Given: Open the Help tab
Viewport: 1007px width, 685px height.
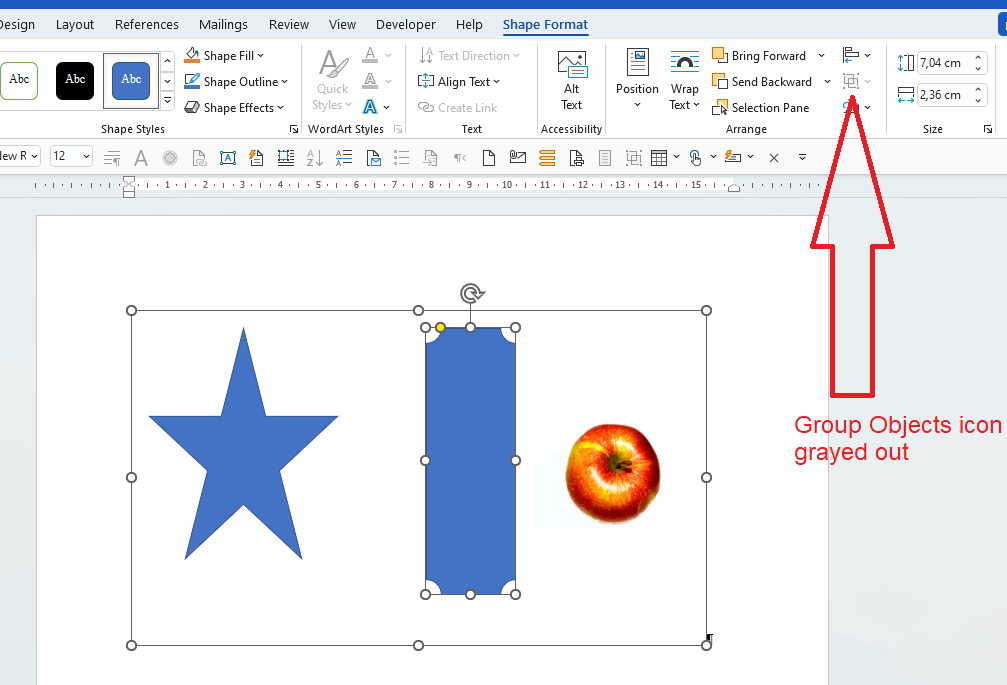Looking at the screenshot, I should pos(469,24).
